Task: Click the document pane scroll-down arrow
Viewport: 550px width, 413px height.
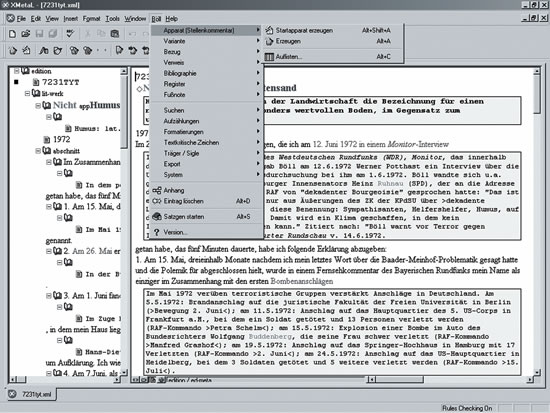Action: pos(537,372)
